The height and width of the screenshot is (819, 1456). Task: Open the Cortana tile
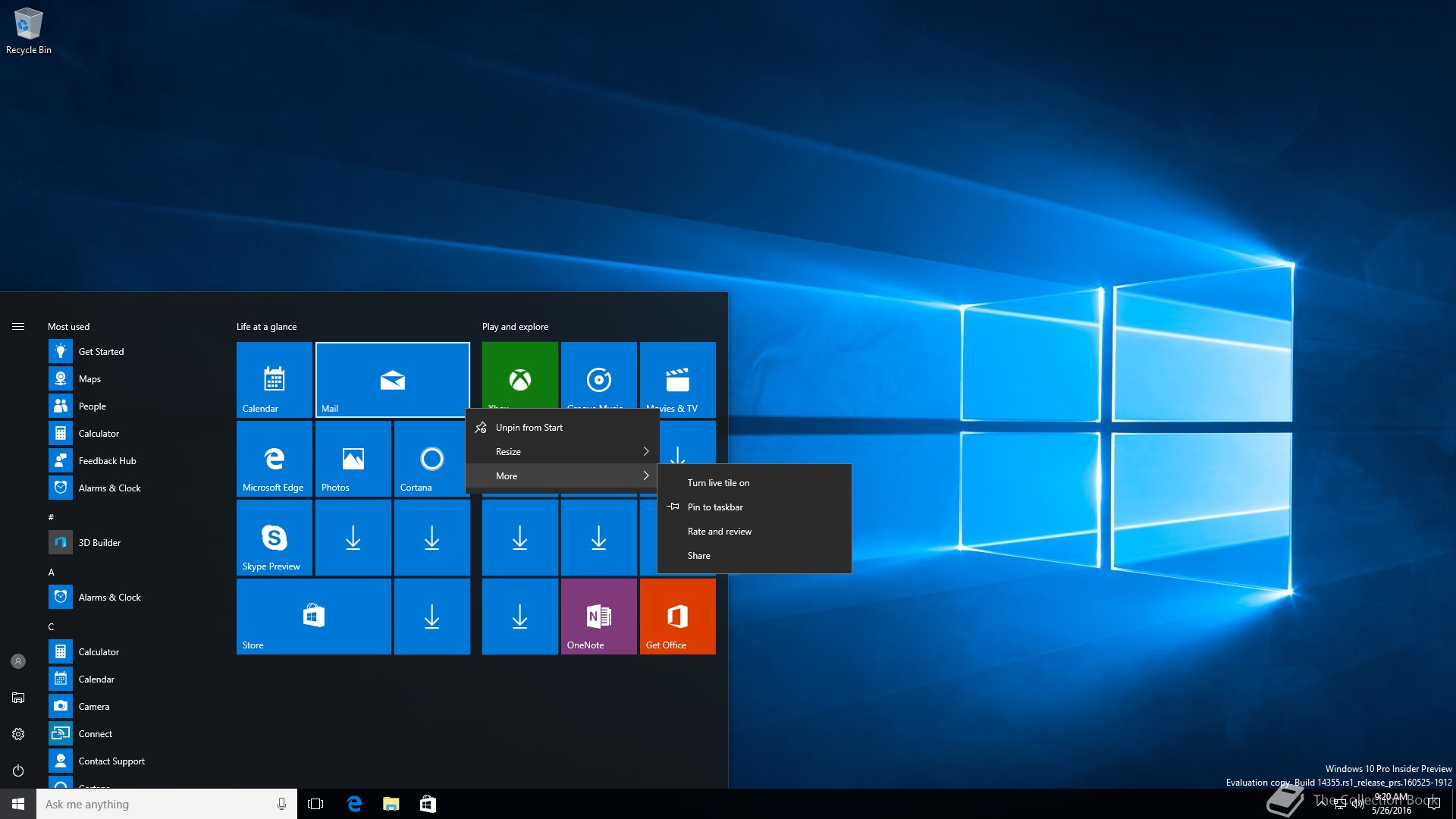pyautogui.click(x=430, y=458)
